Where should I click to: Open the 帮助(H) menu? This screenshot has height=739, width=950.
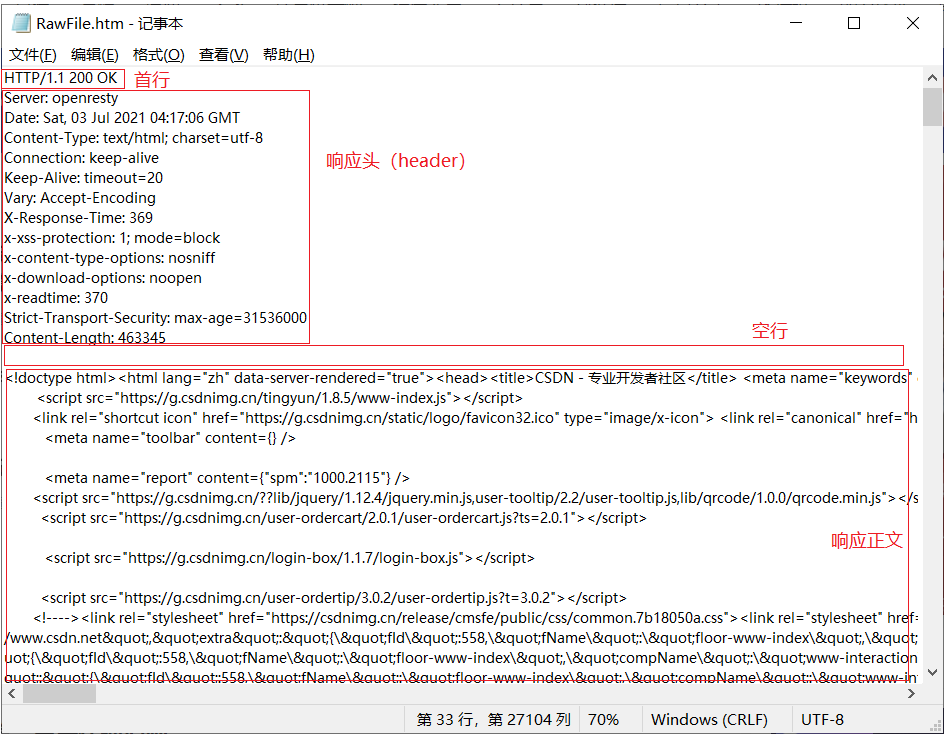pos(288,55)
